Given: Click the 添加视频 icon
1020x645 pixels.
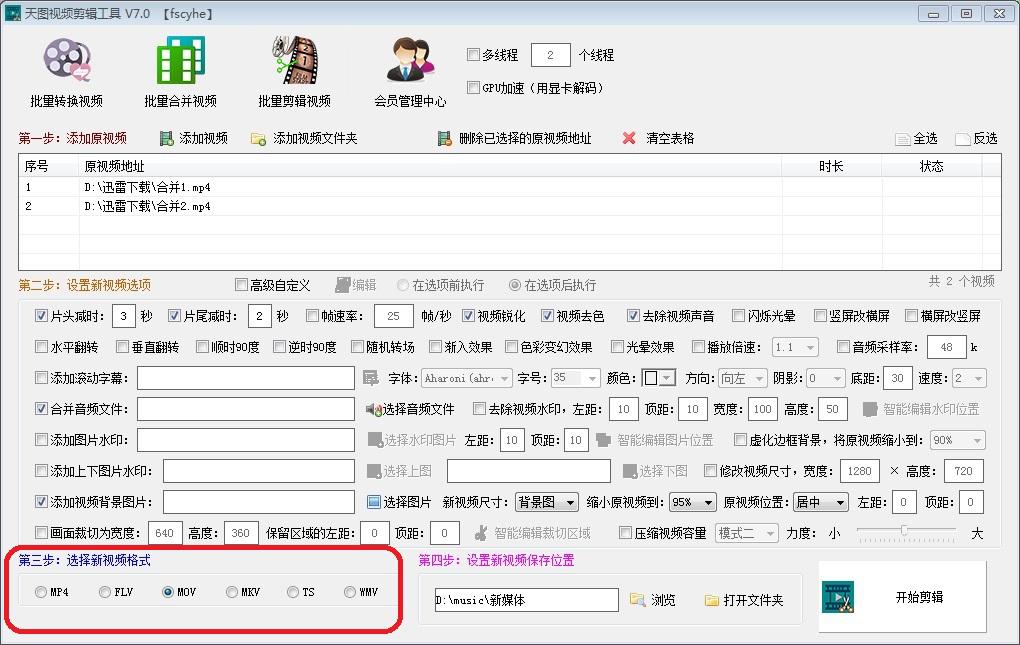Looking at the screenshot, I should coord(167,138).
